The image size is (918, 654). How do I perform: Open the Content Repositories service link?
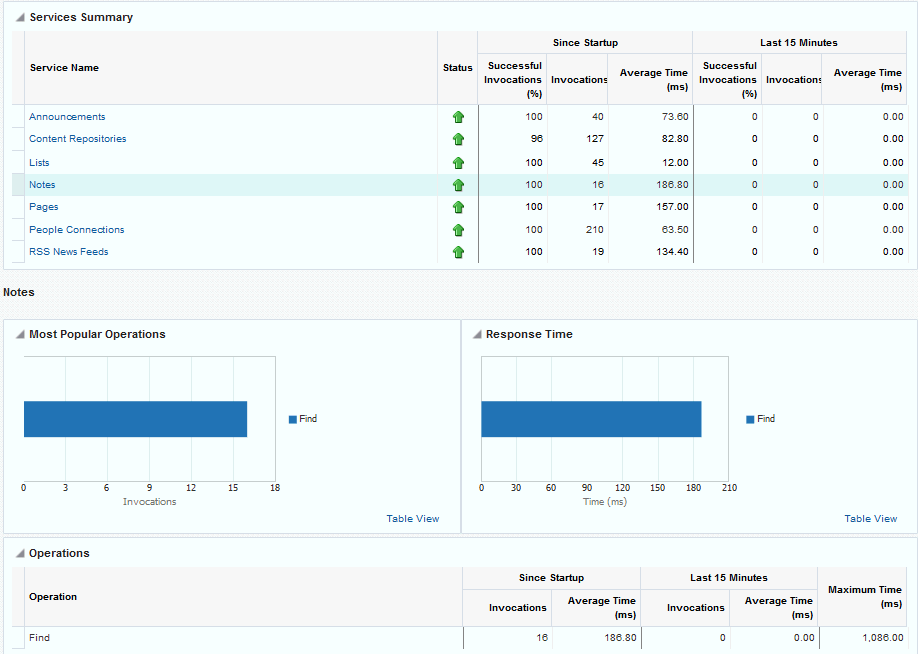pyautogui.click(x=77, y=139)
